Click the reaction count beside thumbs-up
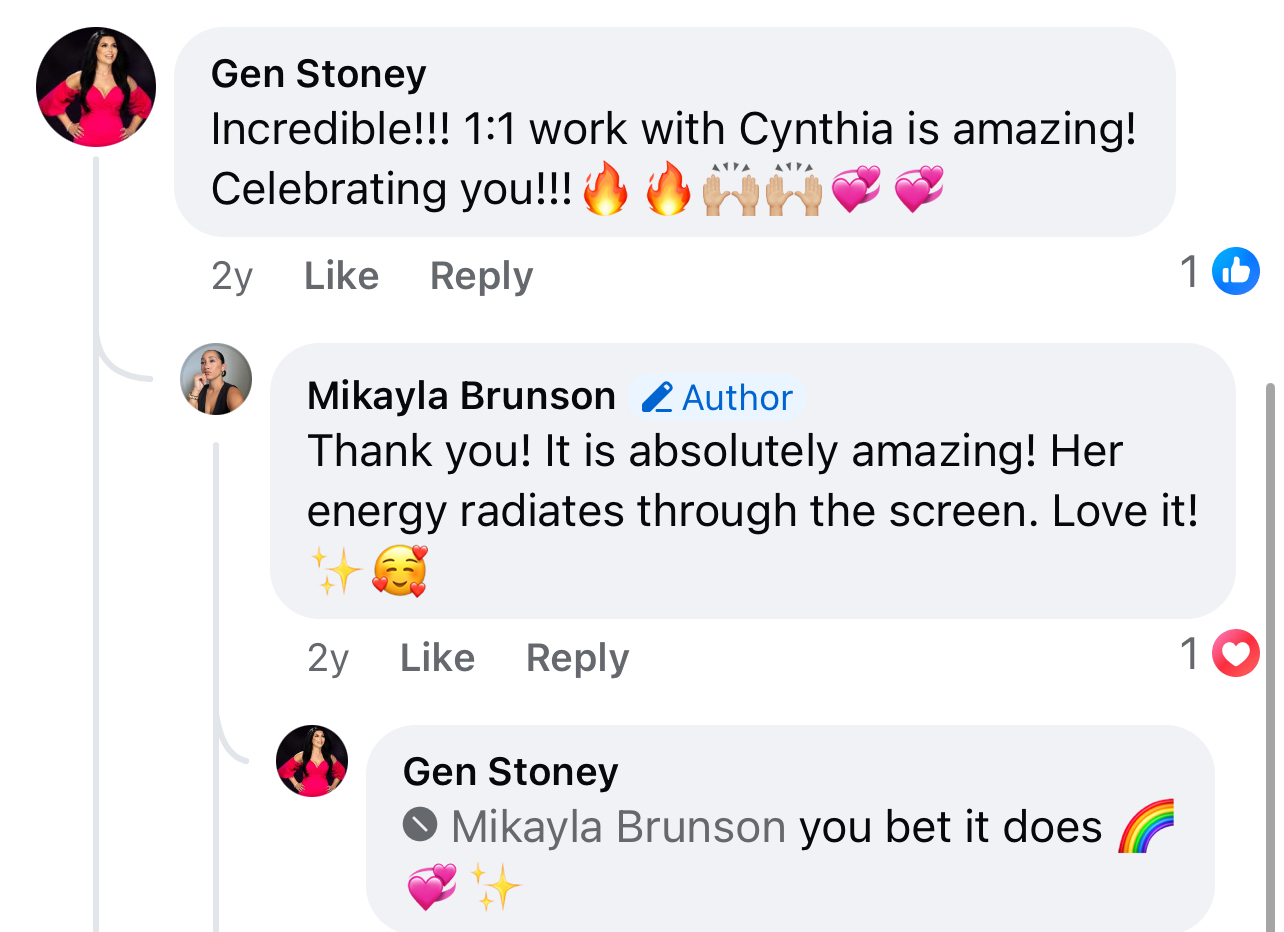Image resolution: width=1284 pixels, height=932 pixels. tap(1189, 271)
